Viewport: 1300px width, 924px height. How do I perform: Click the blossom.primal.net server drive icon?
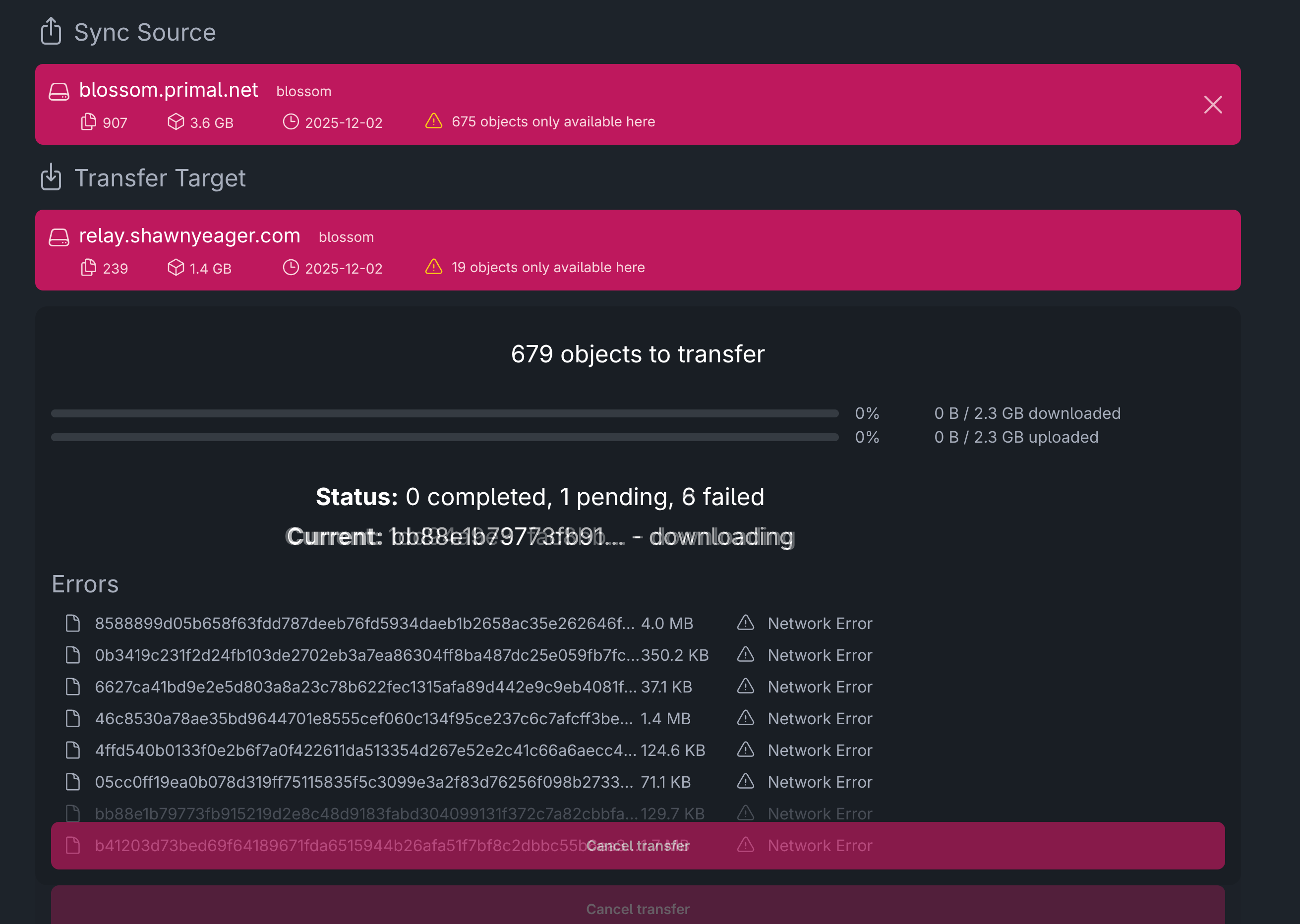click(x=59, y=91)
